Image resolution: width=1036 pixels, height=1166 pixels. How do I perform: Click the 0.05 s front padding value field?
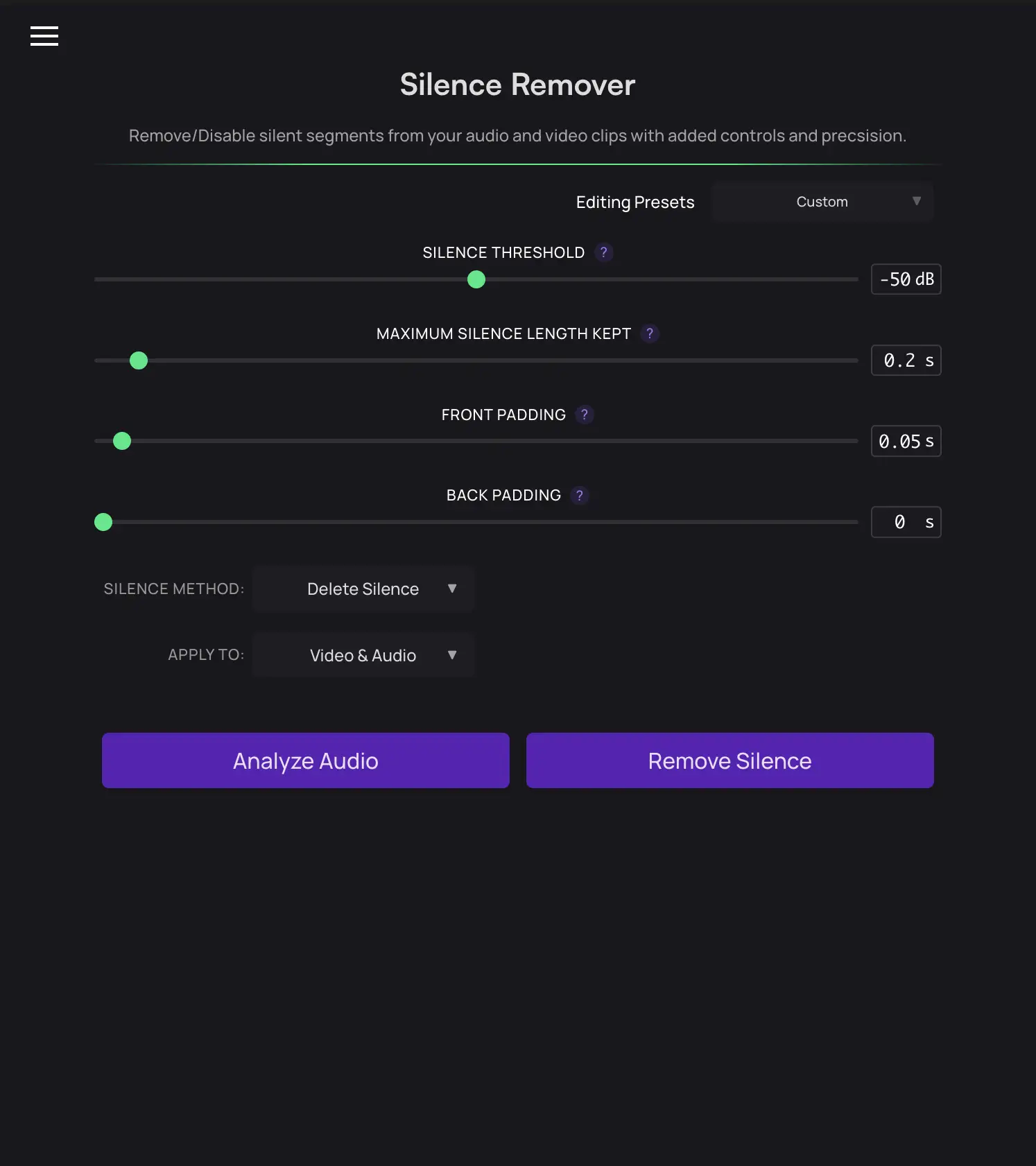pos(906,441)
